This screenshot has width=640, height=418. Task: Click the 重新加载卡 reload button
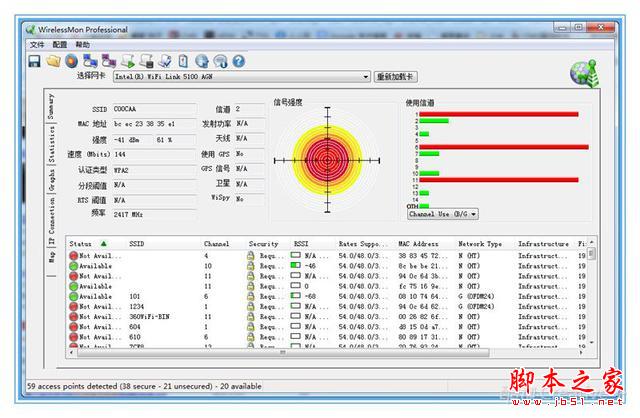(x=396, y=77)
